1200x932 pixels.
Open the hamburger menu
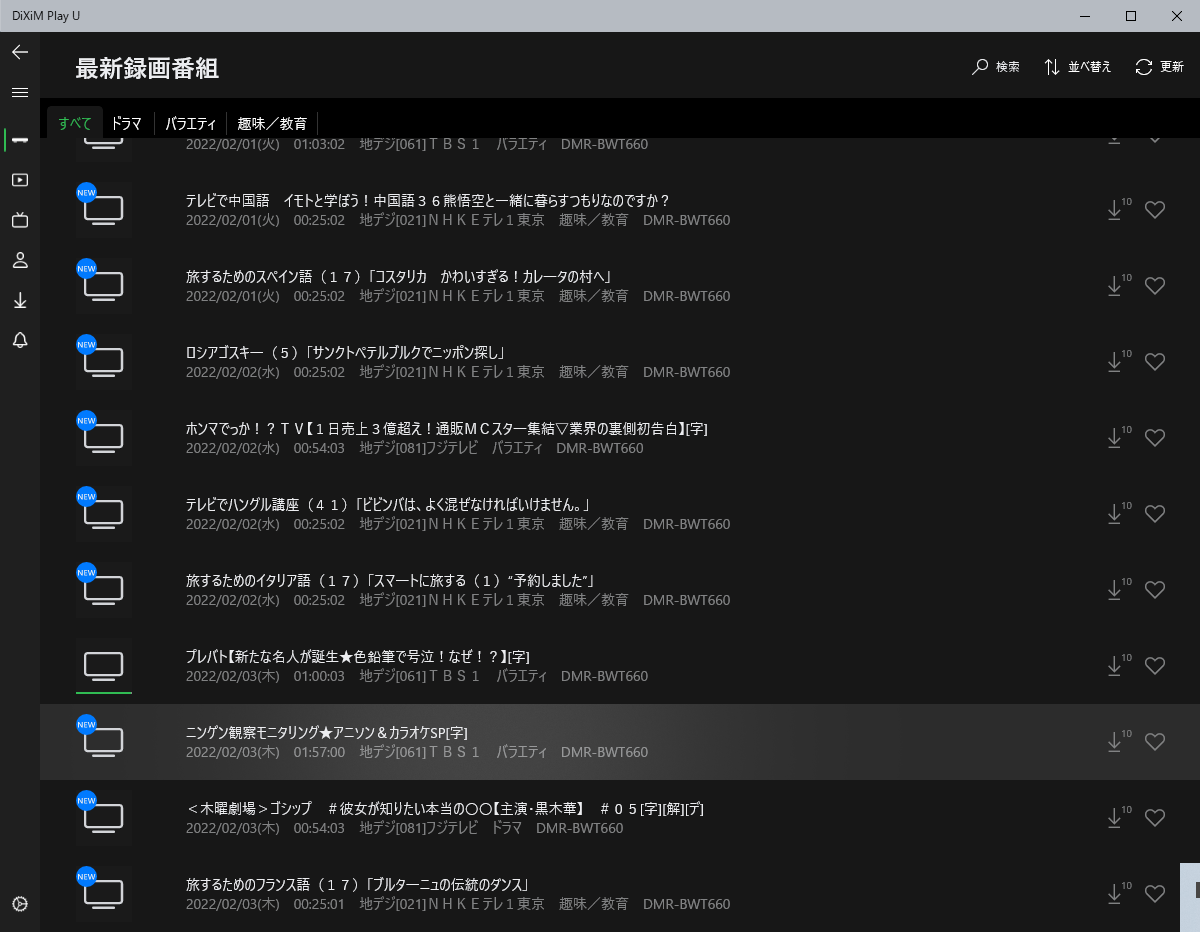20,92
